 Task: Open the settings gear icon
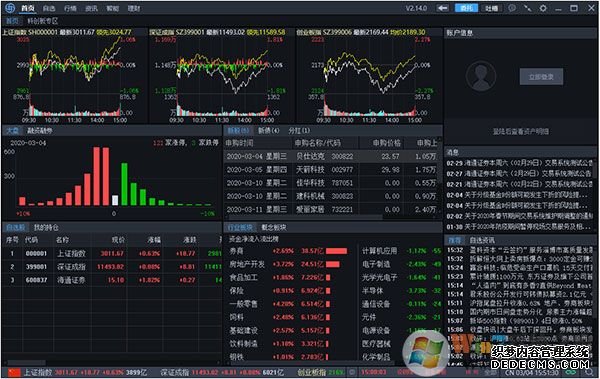[x=543, y=8]
